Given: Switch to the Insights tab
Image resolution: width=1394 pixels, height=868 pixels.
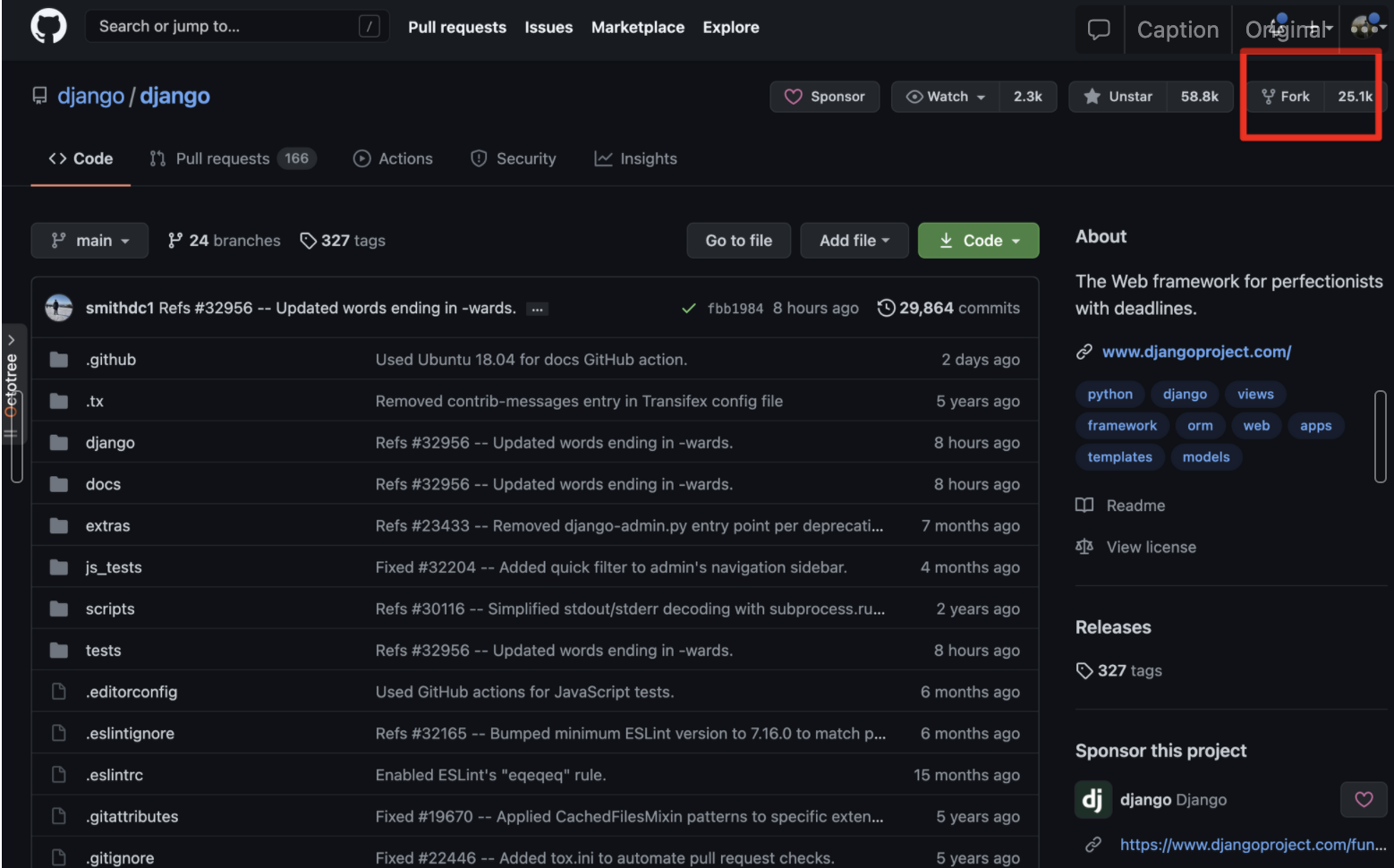Looking at the screenshot, I should click(x=636, y=158).
